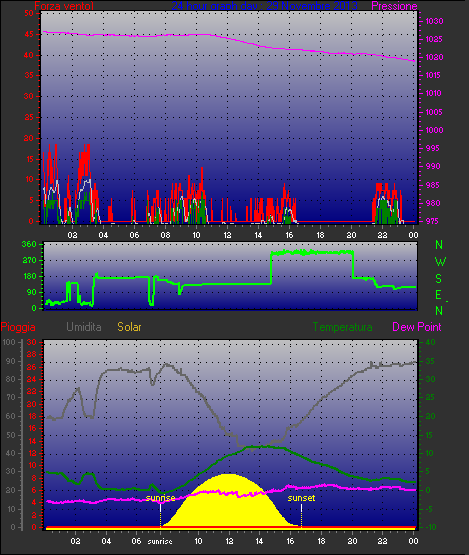Click the 1030 pressure axis value

tap(434, 21)
